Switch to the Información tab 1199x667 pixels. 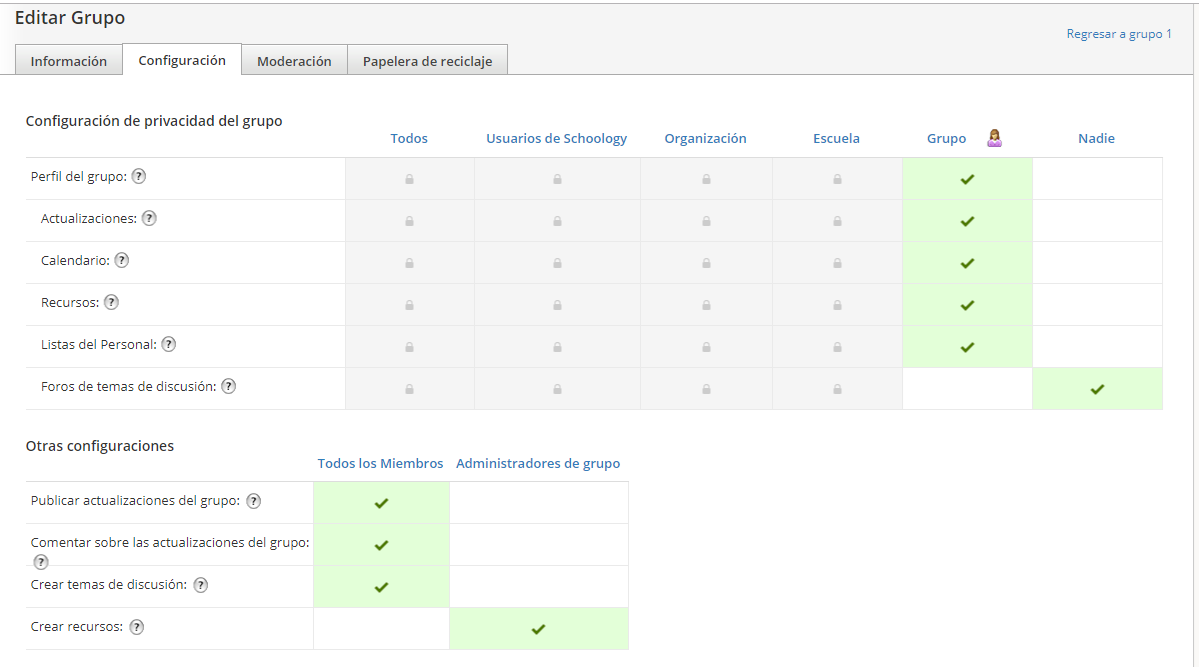point(68,60)
